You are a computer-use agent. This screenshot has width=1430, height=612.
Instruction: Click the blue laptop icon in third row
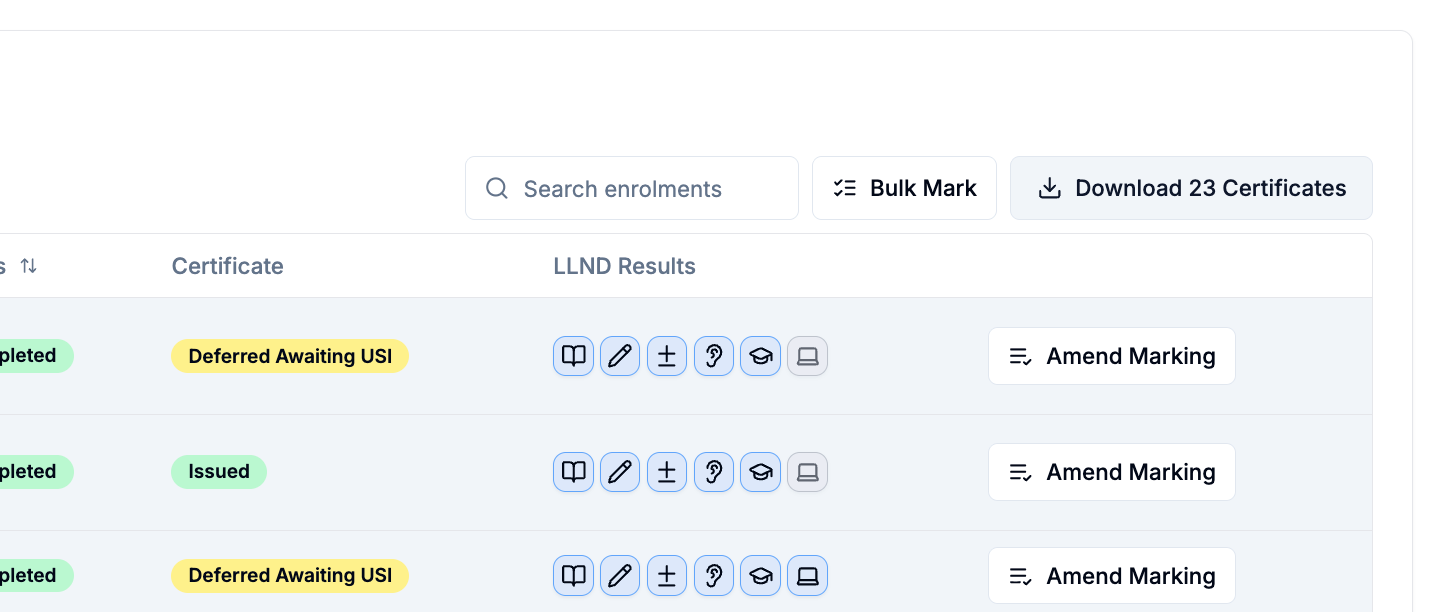[807, 576]
